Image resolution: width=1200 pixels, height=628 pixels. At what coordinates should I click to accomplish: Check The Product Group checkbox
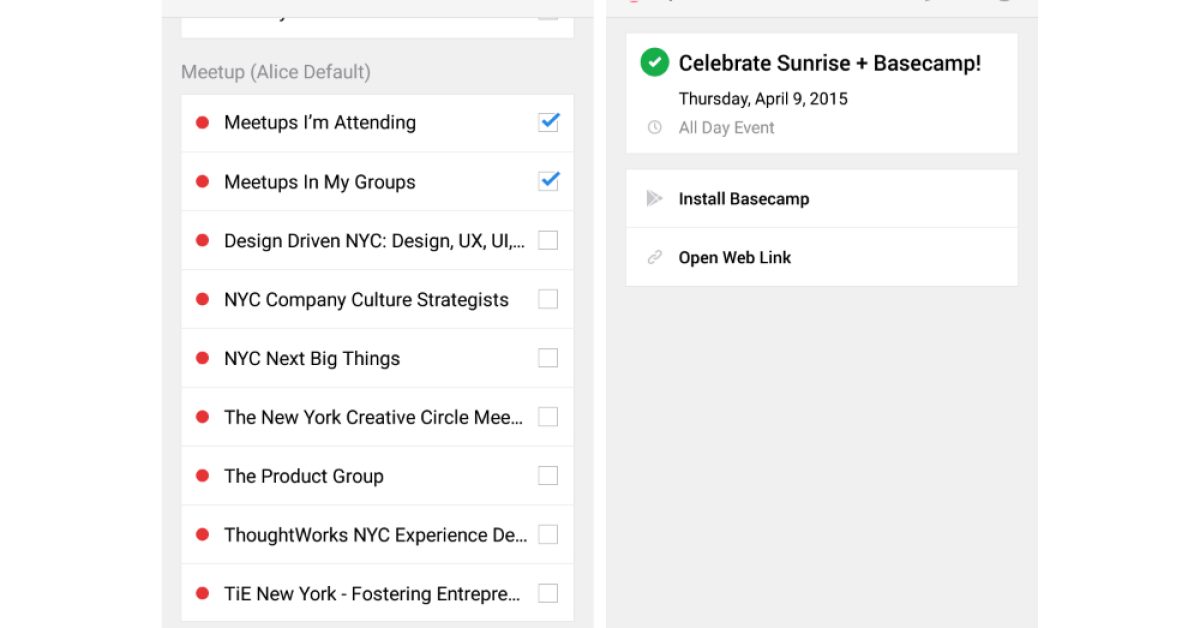point(548,476)
